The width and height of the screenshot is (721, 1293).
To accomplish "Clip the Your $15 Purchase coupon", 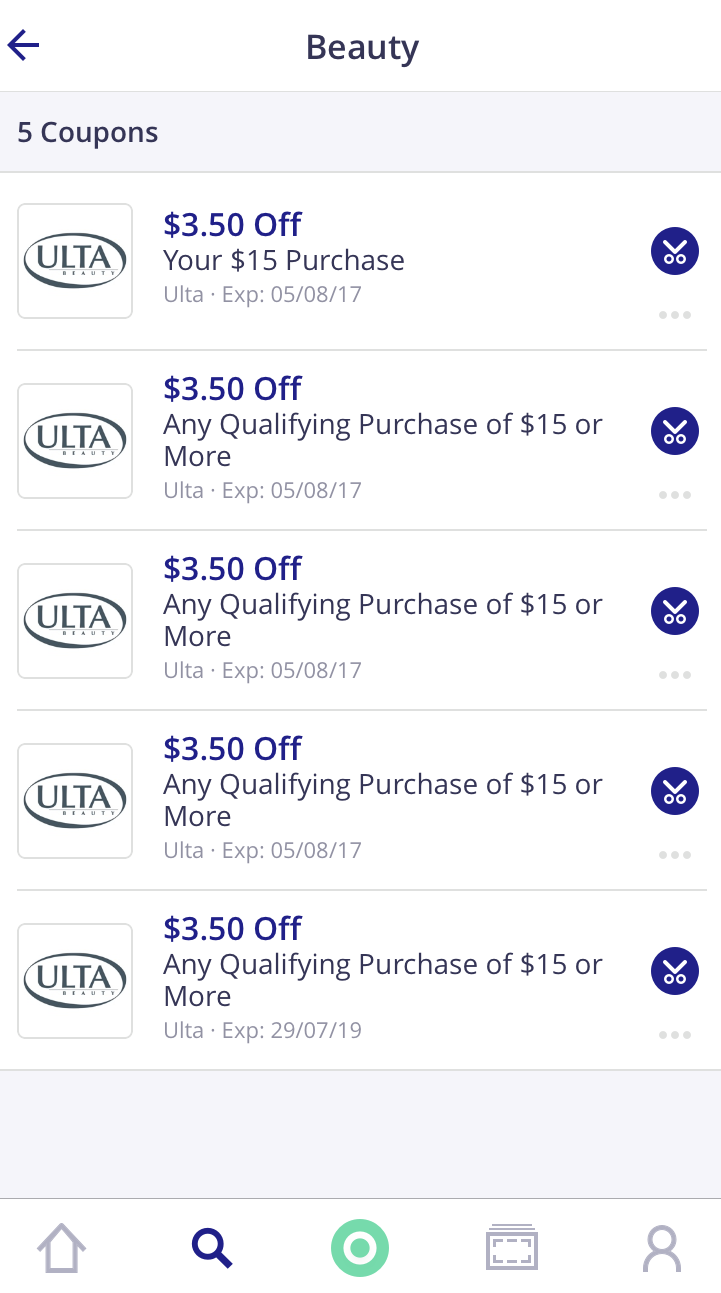I will click(x=675, y=251).
